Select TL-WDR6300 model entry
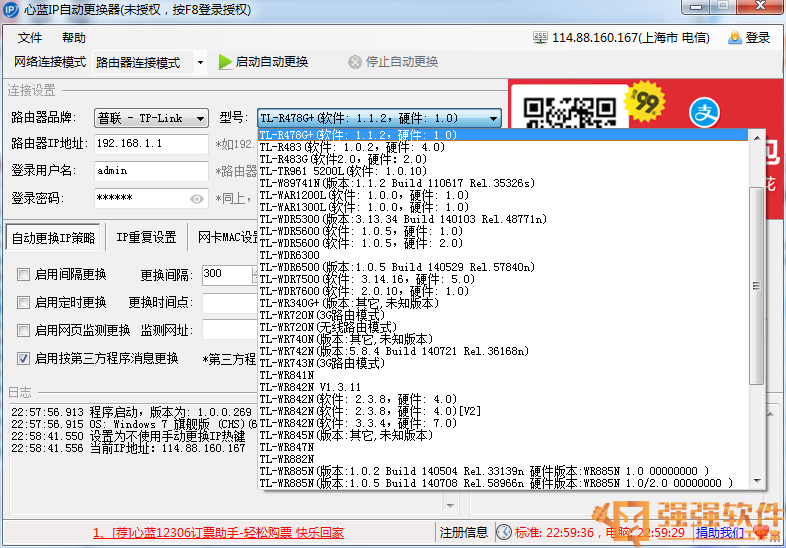This screenshot has width=786, height=548. [x=503, y=255]
